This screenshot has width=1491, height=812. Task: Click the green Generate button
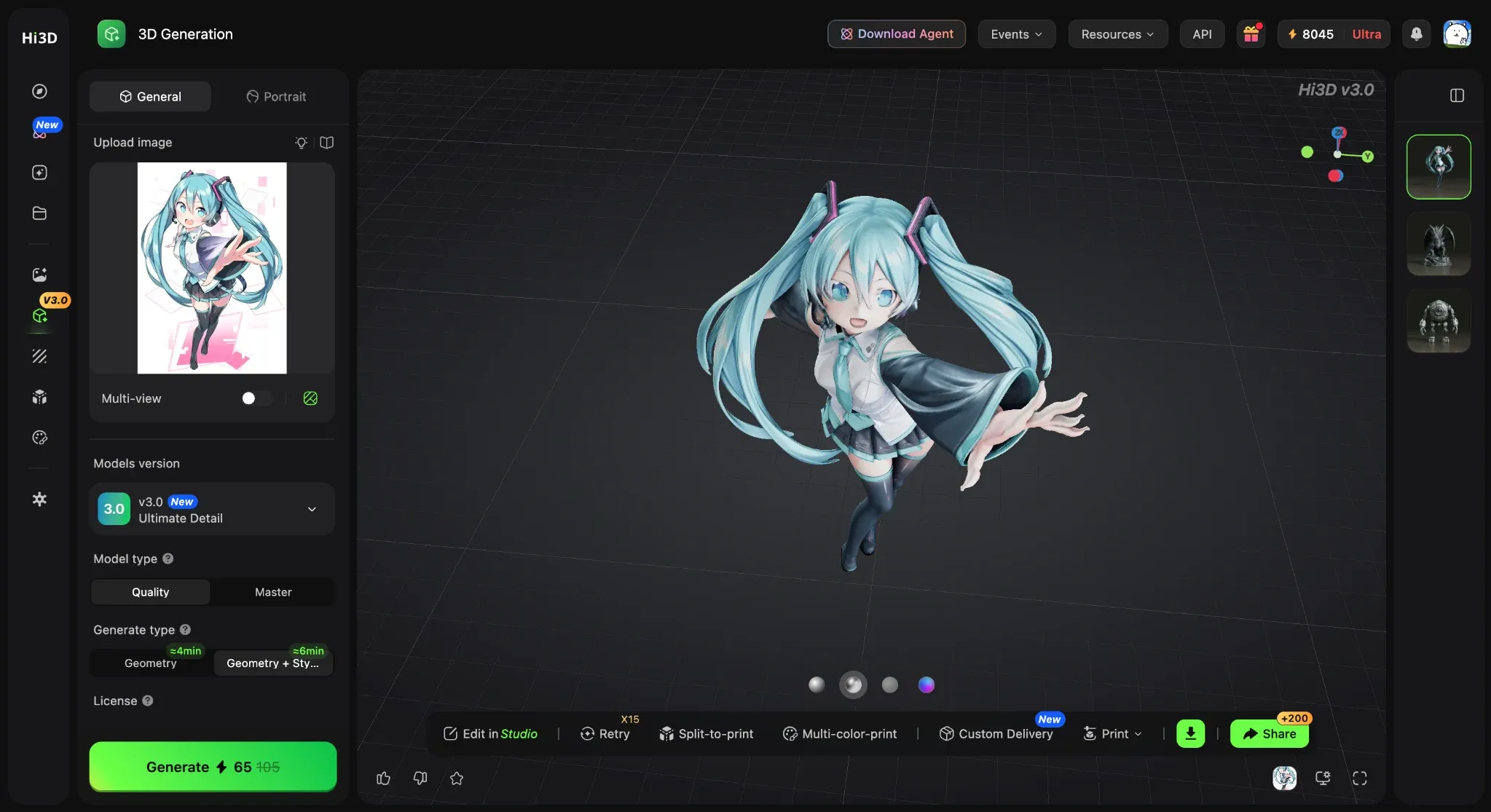tap(213, 767)
